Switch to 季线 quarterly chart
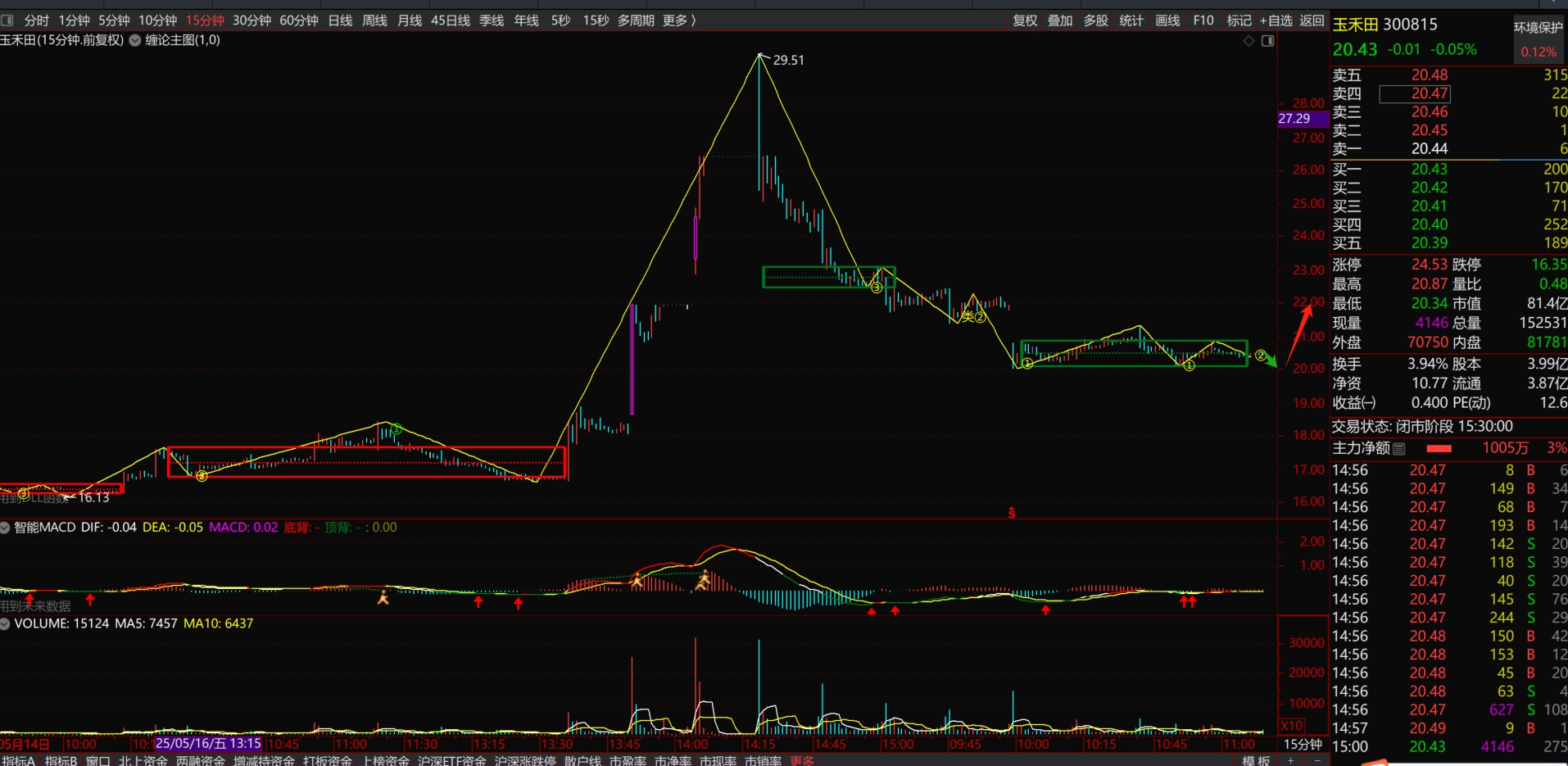Screen dimensions: 1568x766 click(492, 20)
